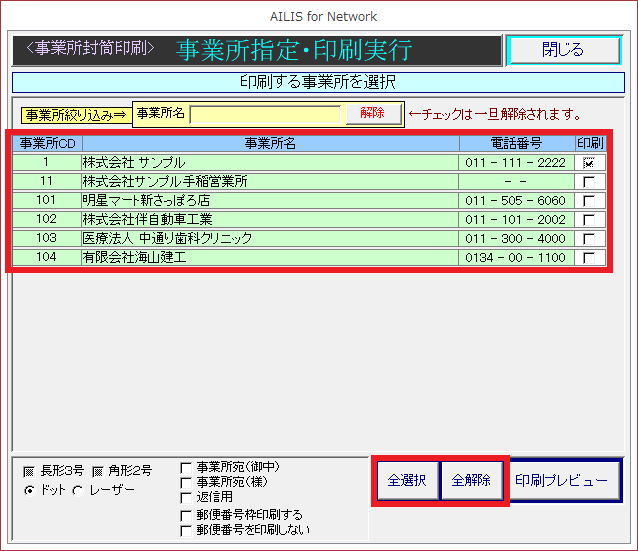Uncheck the print checkbox for 株式会社 サンプル
The image size is (638, 551).
pyautogui.click(x=589, y=162)
